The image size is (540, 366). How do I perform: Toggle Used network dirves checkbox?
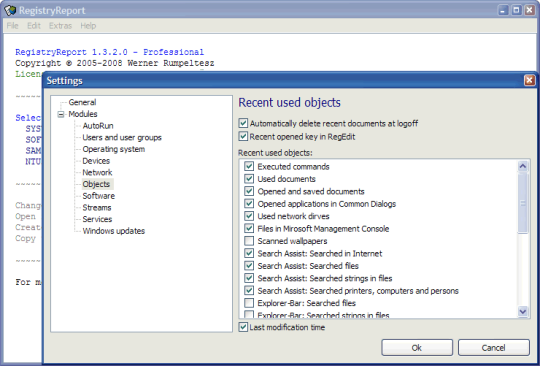tap(249, 216)
